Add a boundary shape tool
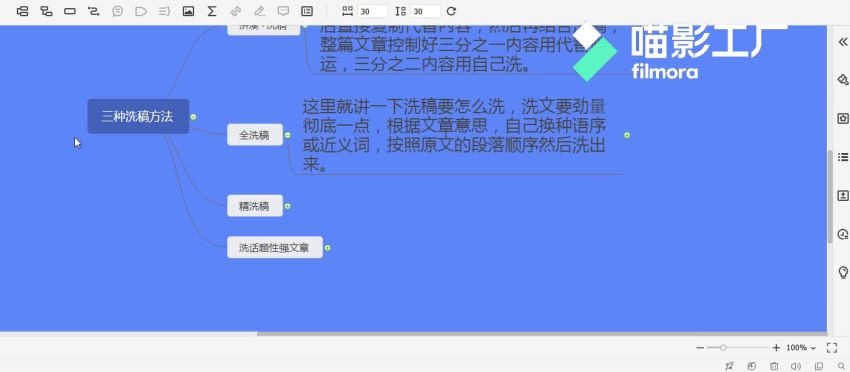The image size is (850, 372). 141,11
